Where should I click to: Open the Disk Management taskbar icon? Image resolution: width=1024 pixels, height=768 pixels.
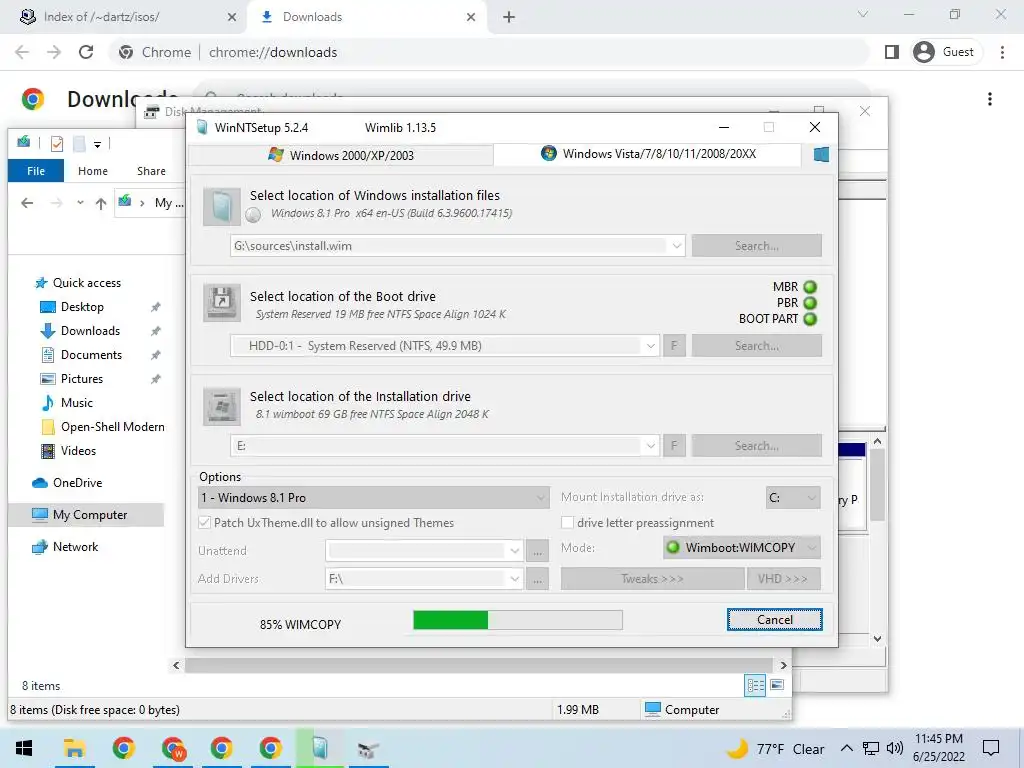(368, 748)
